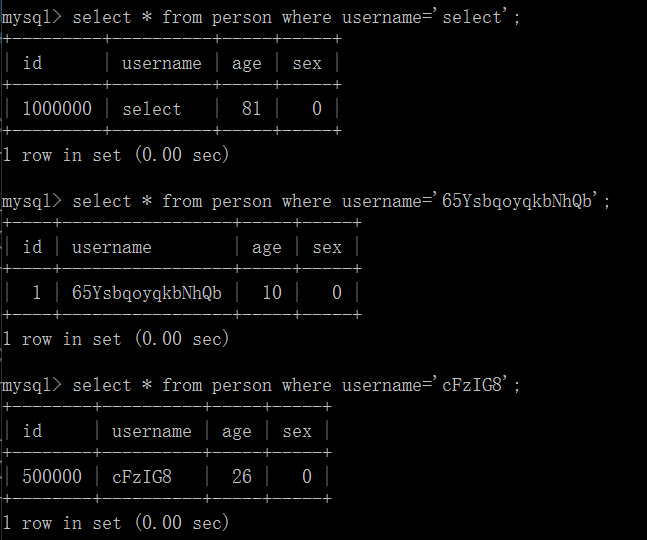This screenshot has width=647, height=540.
Task: Click the id value 1 in second table
Action: click(36, 293)
